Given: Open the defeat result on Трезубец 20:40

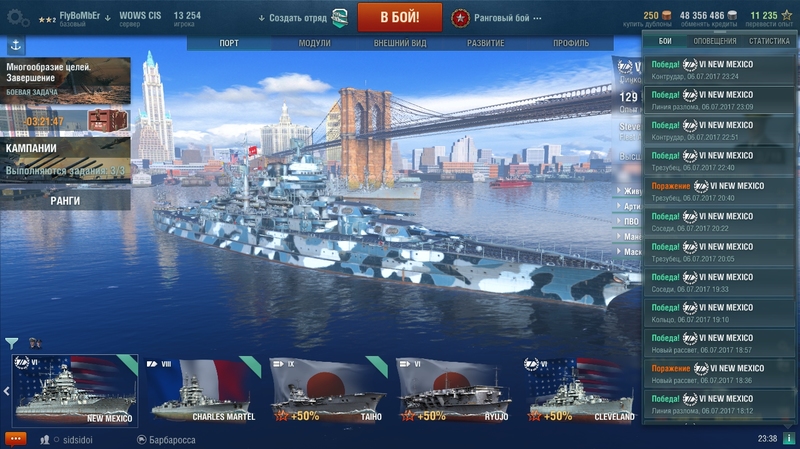Looking at the screenshot, I should point(719,191).
